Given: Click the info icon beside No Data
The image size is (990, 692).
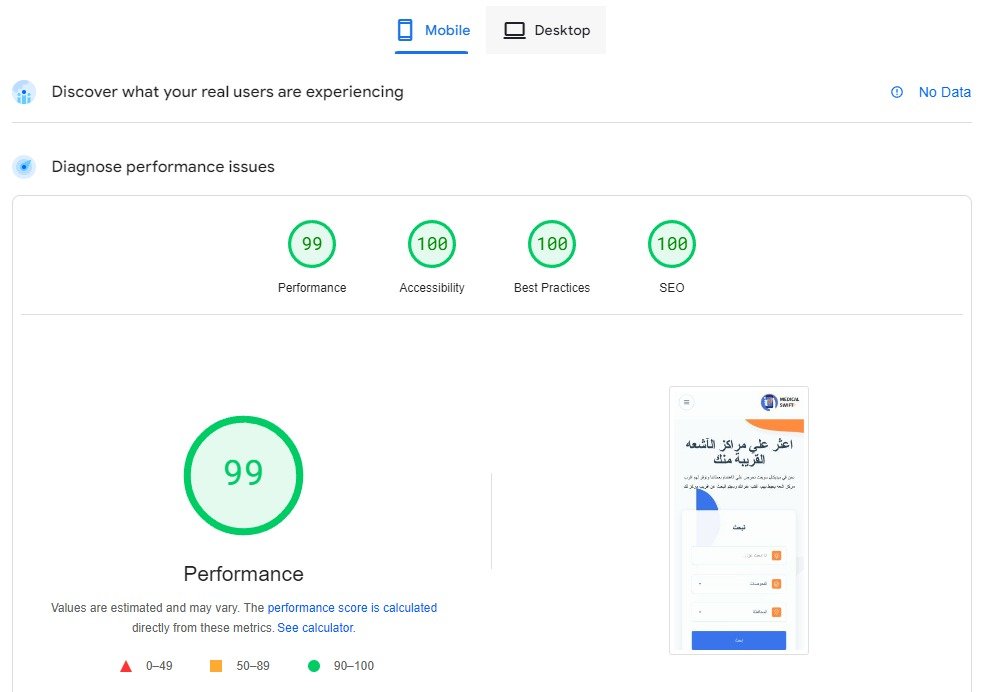Looking at the screenshot, I should pyautogui.click(x=897, y=92).
